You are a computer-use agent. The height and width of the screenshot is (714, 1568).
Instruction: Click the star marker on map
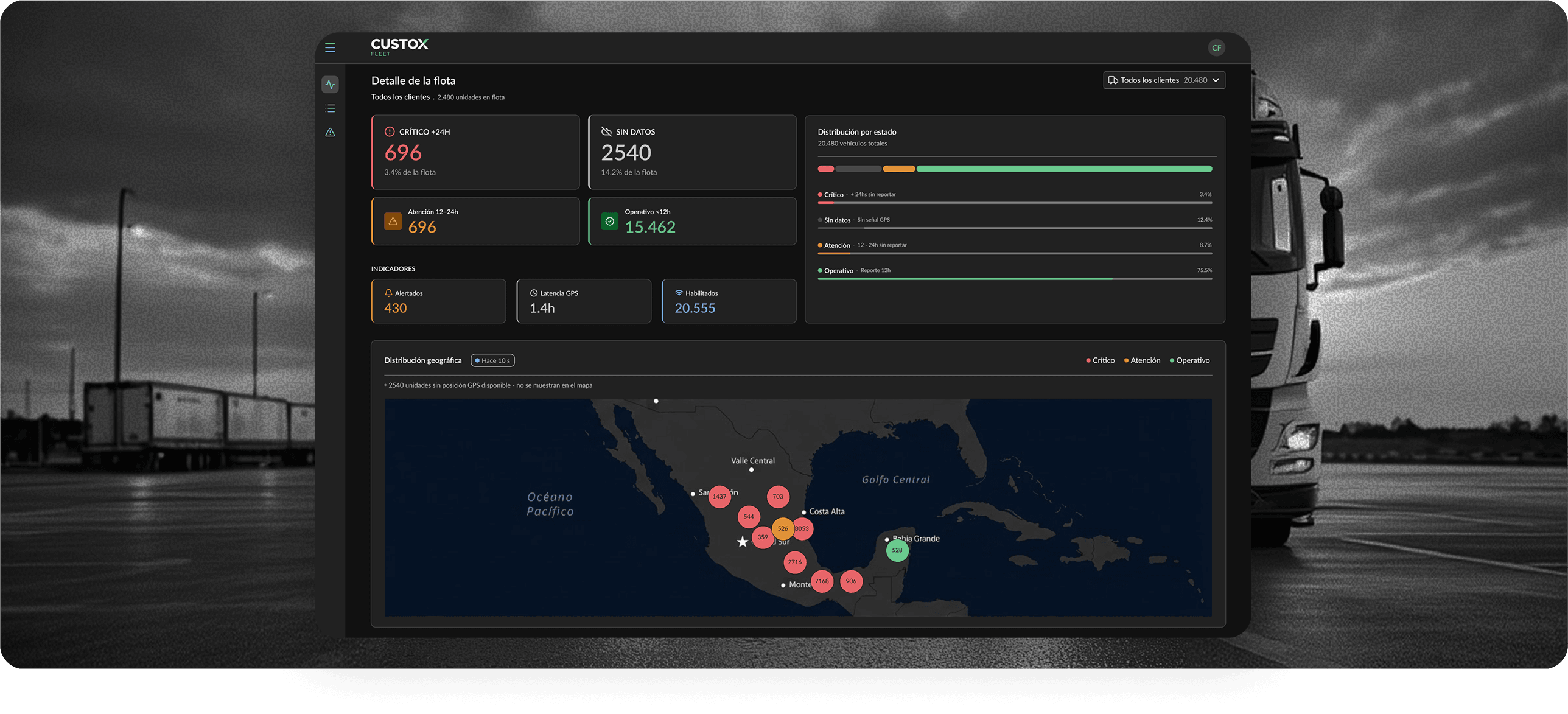coord(742,541)
